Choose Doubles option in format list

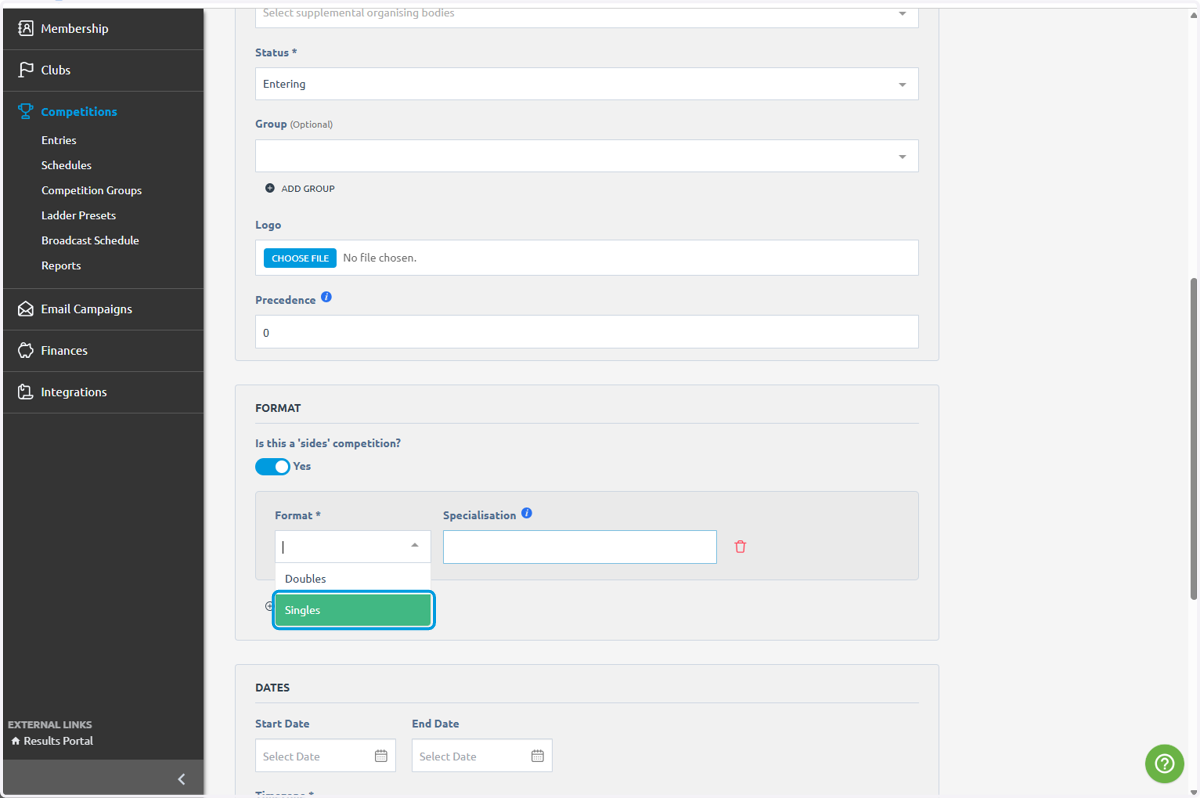(353, 579)
